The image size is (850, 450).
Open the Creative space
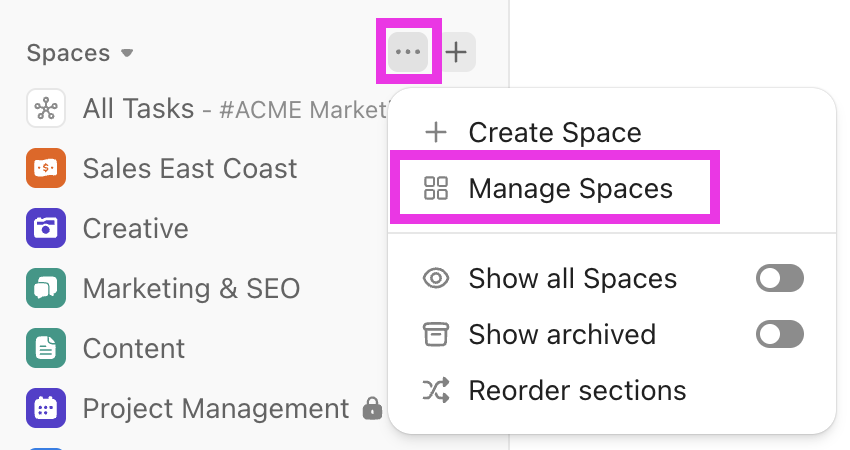[x=136, y=229]
